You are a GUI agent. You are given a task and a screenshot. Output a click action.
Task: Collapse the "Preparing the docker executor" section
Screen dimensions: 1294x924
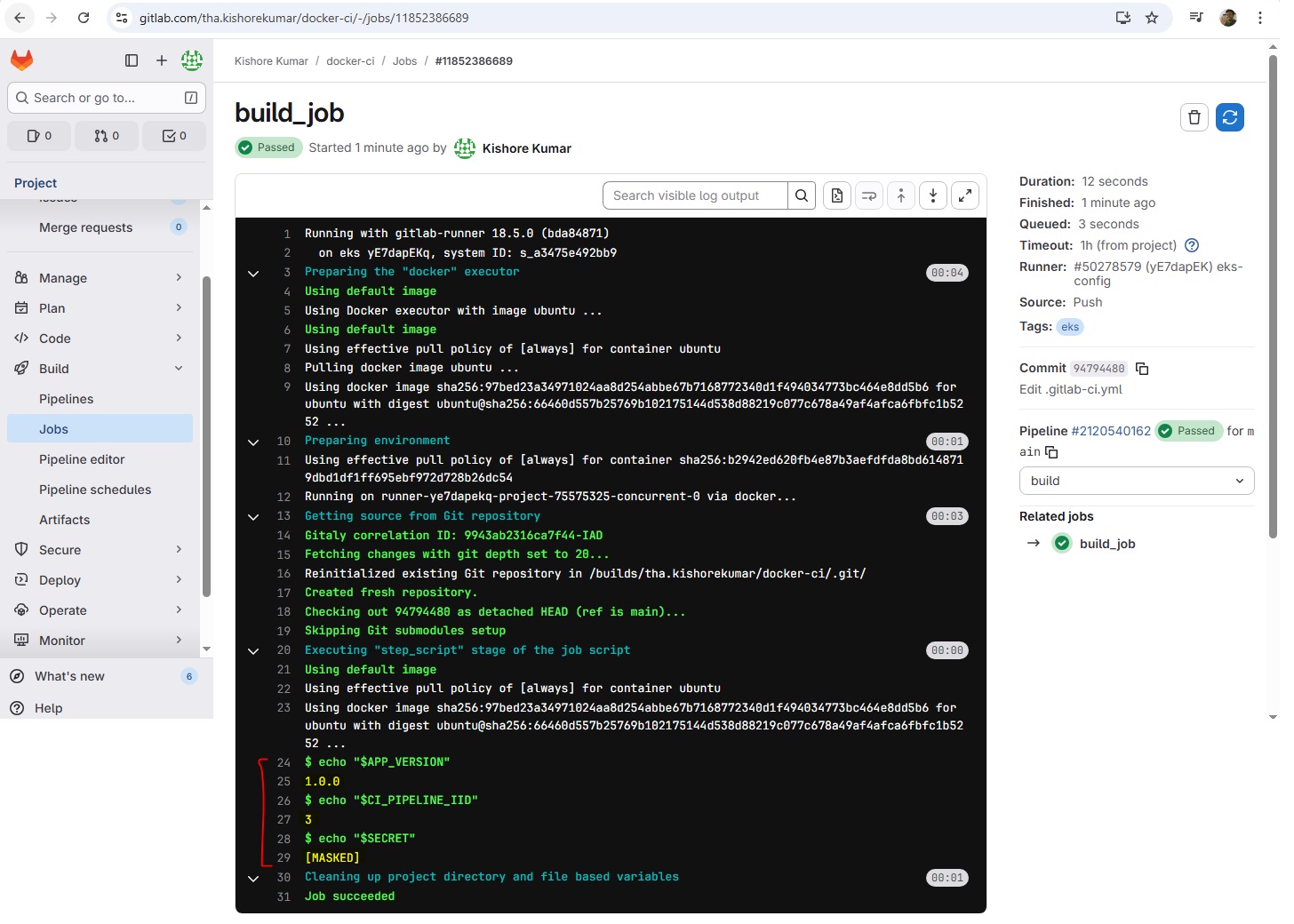pos(253,273)
